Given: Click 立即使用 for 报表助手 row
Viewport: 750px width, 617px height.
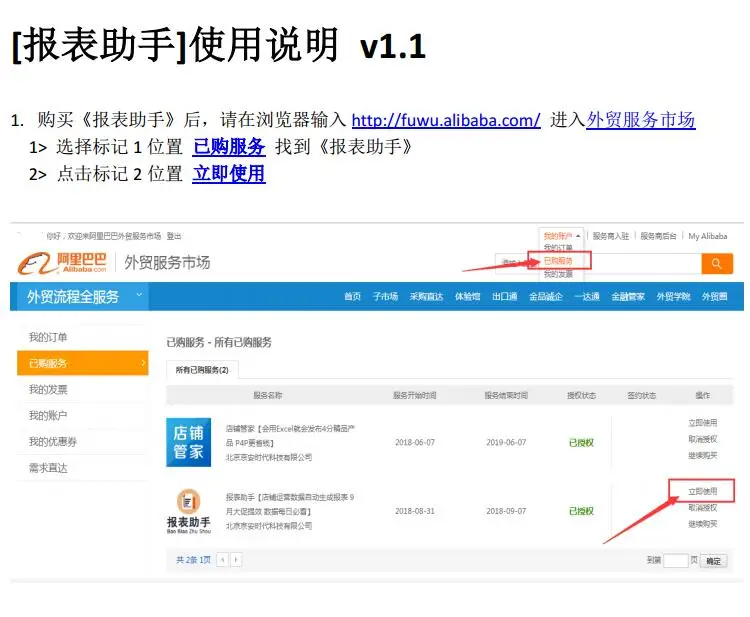Looking at the screenshot, I should [703, 491].
